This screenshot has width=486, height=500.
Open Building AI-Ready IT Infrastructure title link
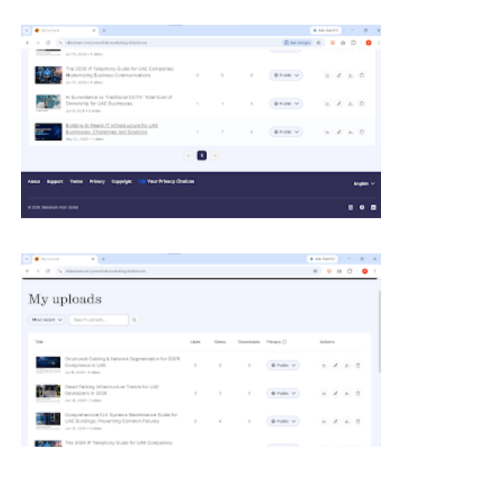tap(112, 129)
